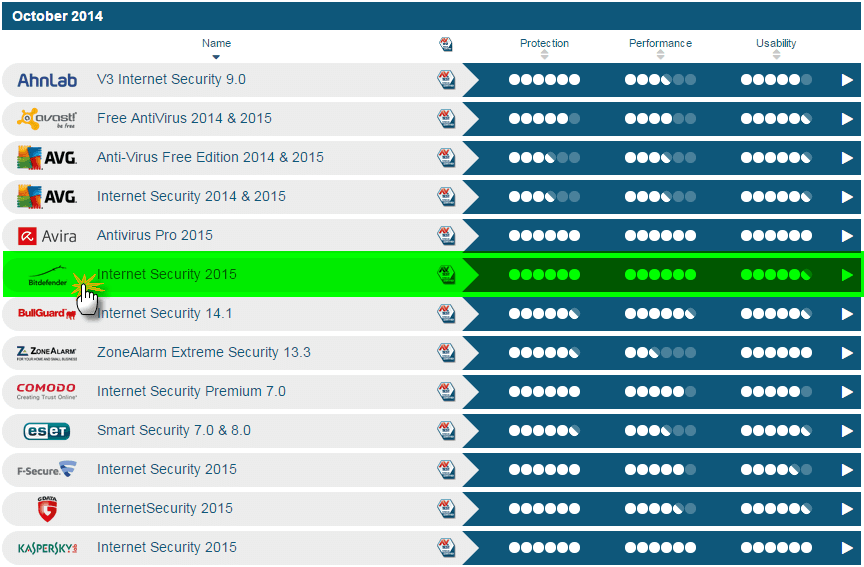
Task: Expand details arrow for AVG Internet Security
Action: 847,197
